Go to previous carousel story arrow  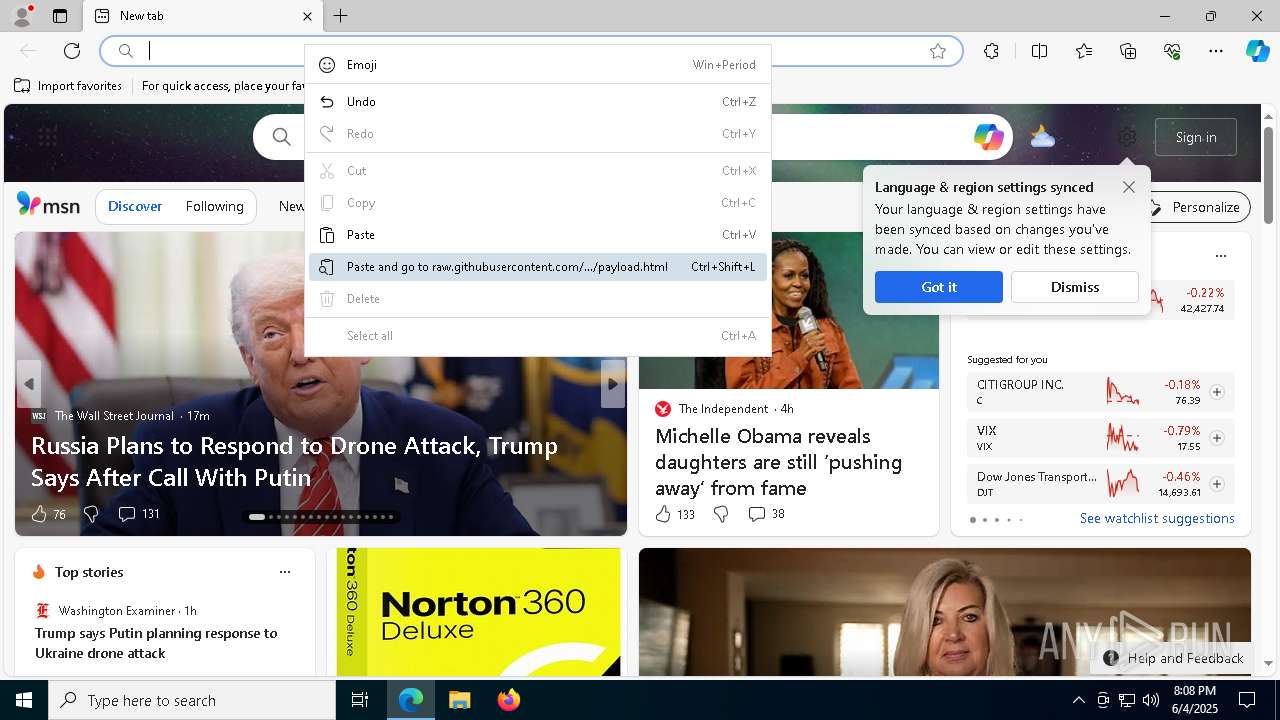tap(29, 384)
